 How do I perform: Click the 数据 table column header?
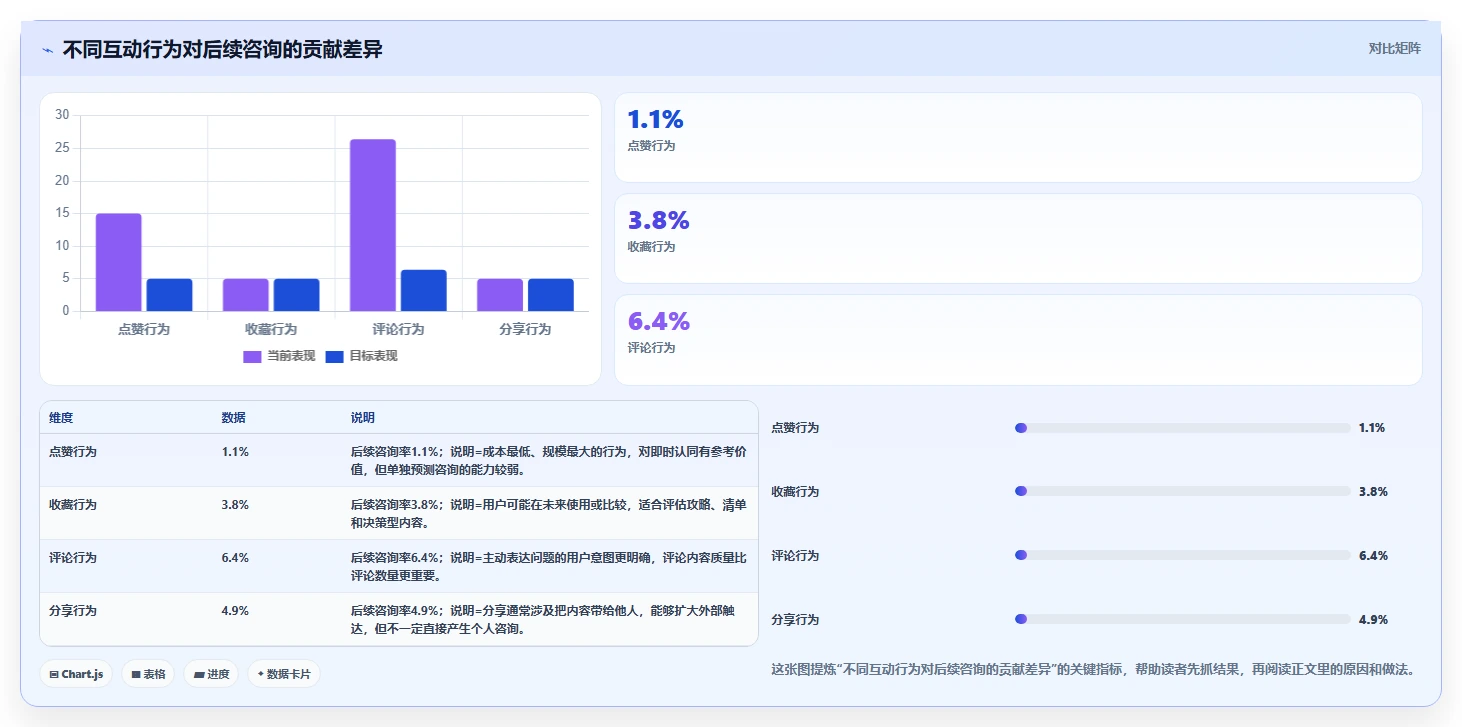click(x=234, y=418)
